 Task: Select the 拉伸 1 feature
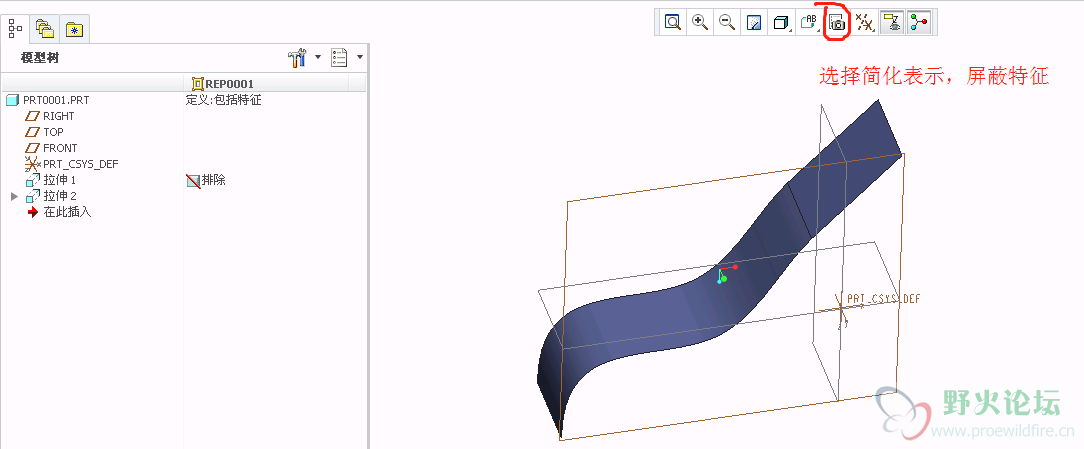(59, 180)
